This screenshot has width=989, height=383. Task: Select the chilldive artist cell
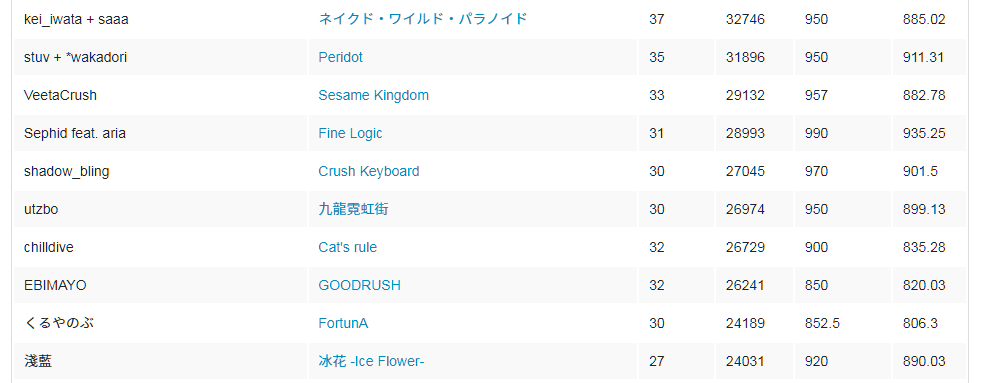[x=160, y=247]
